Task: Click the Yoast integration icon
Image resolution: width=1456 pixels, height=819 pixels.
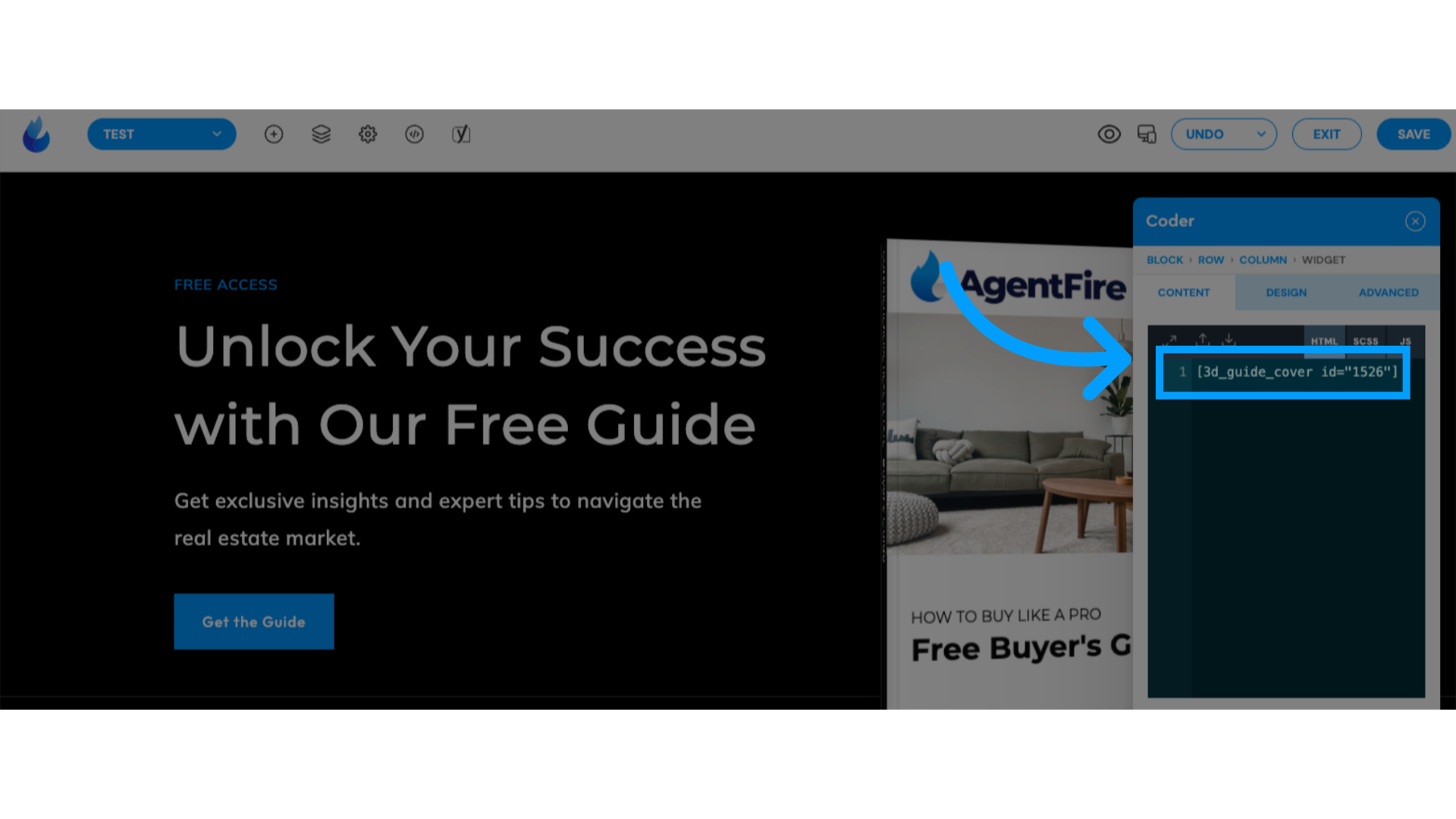Action: (461, 134)
